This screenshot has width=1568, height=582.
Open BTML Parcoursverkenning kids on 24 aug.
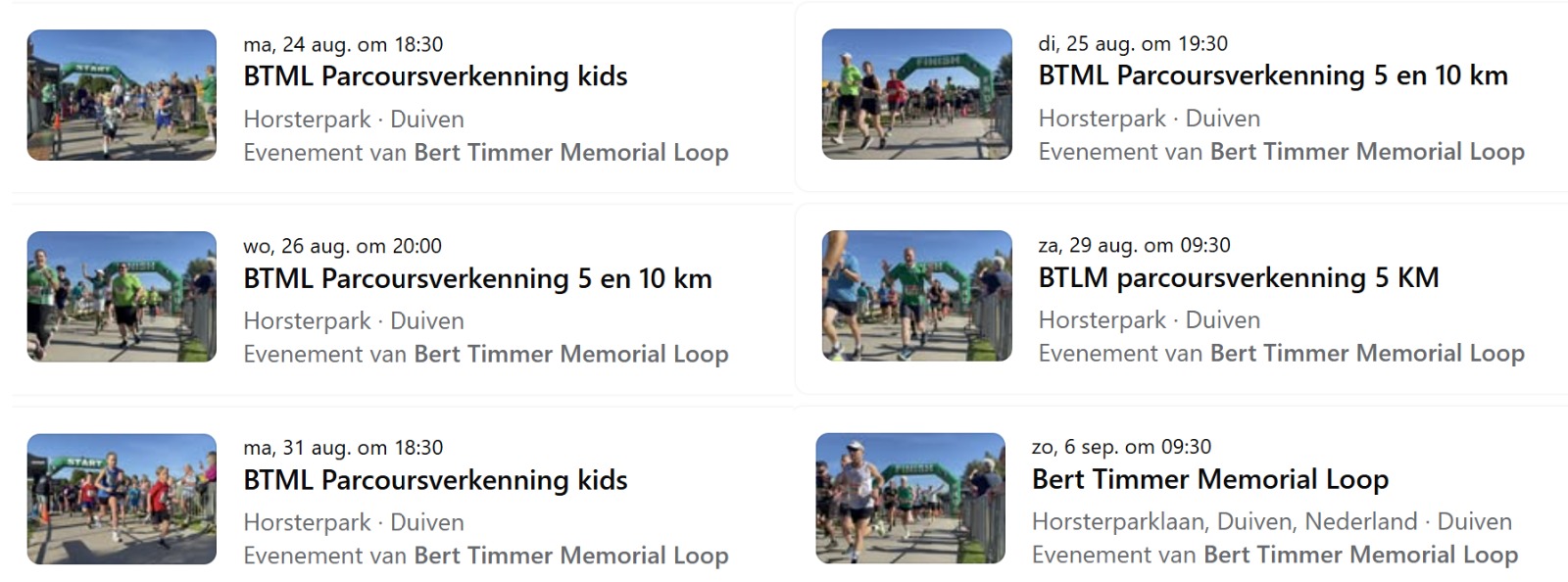click(435, 76)
